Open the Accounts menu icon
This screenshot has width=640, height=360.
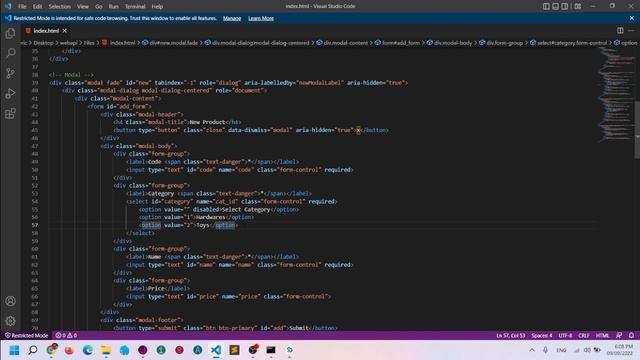point(11,301)
